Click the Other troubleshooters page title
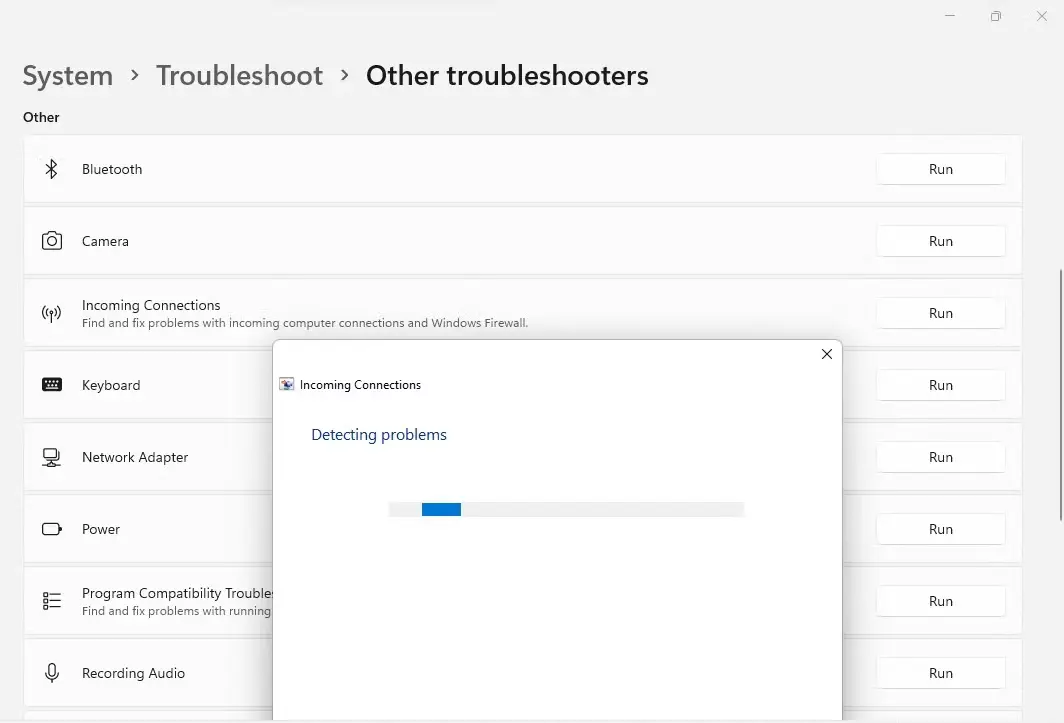This screenshot has width=1064, height=723. [x=507, y=75]
